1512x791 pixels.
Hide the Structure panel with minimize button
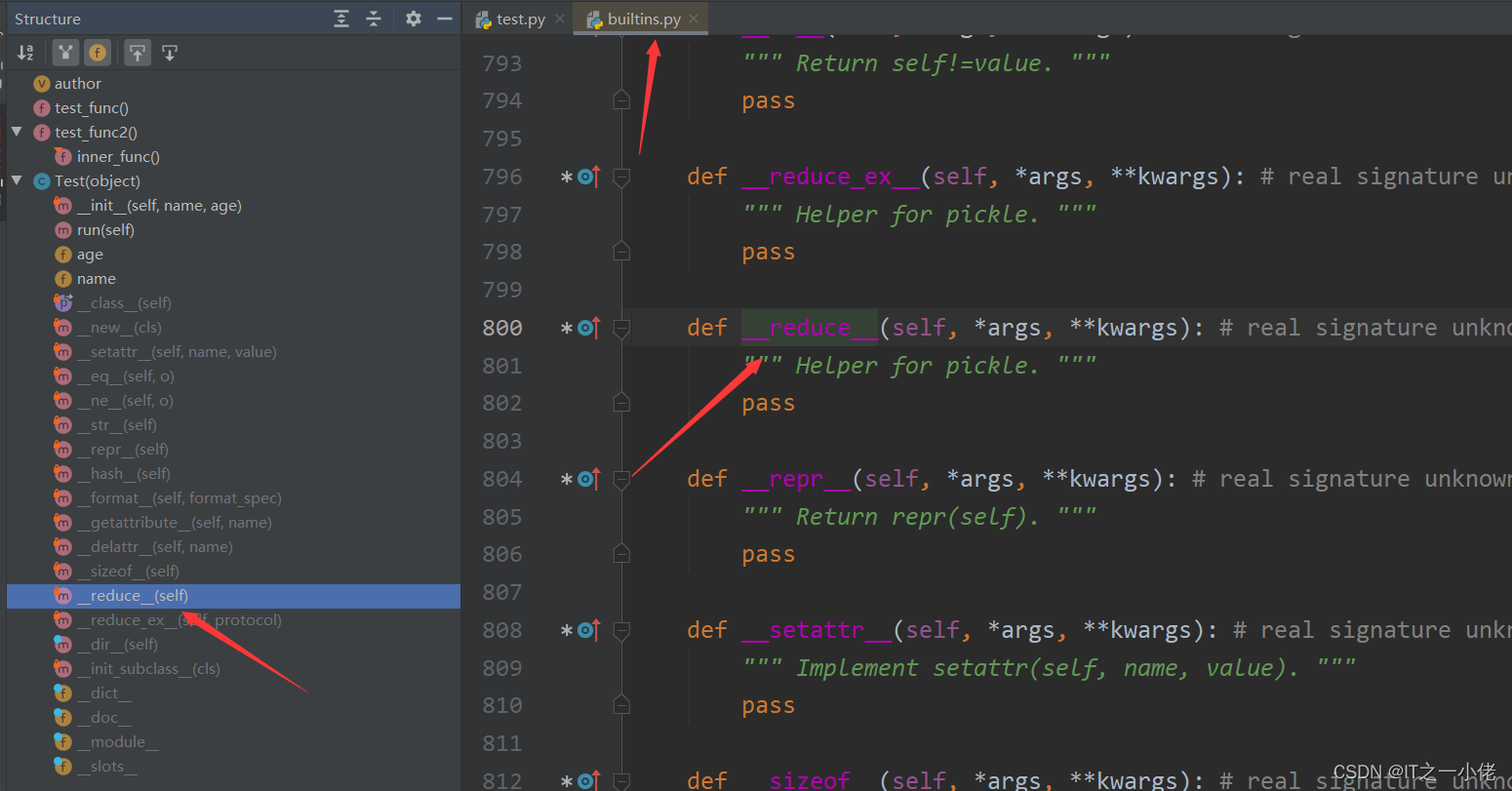pos(444,18)
